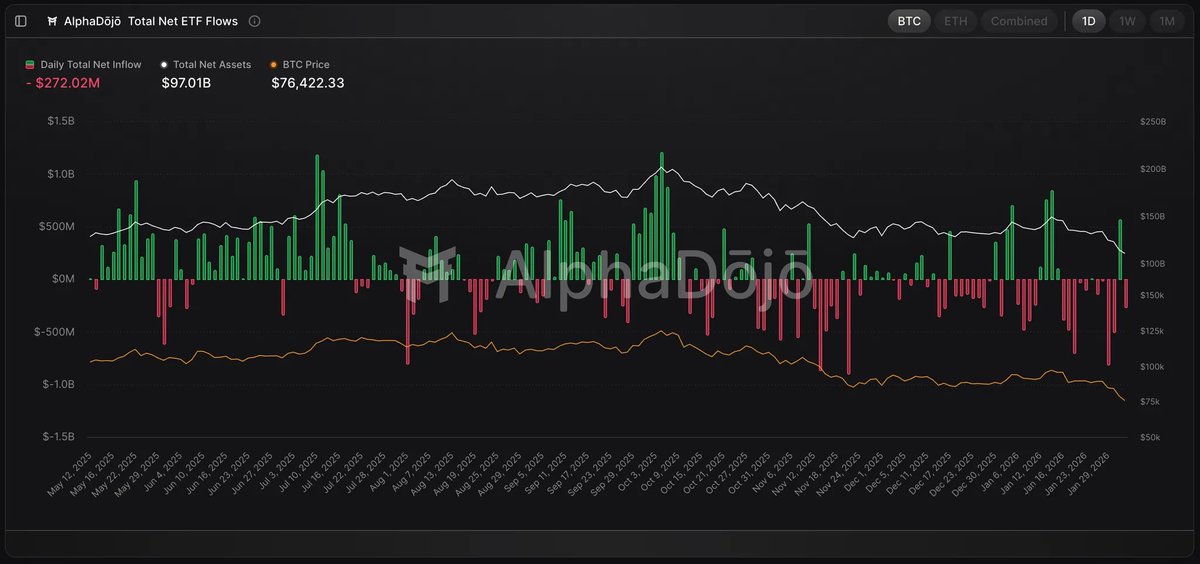Select the BTC asset tab

click(x=909, y=21)
